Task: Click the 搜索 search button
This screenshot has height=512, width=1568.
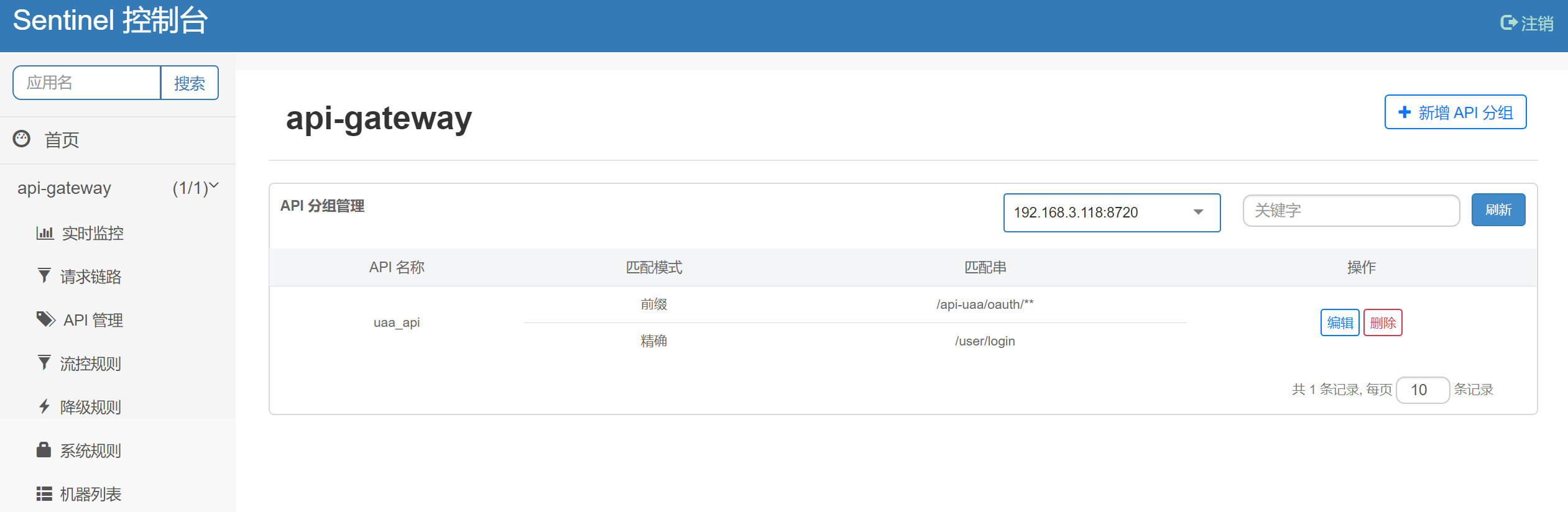Action: (190, 83)
